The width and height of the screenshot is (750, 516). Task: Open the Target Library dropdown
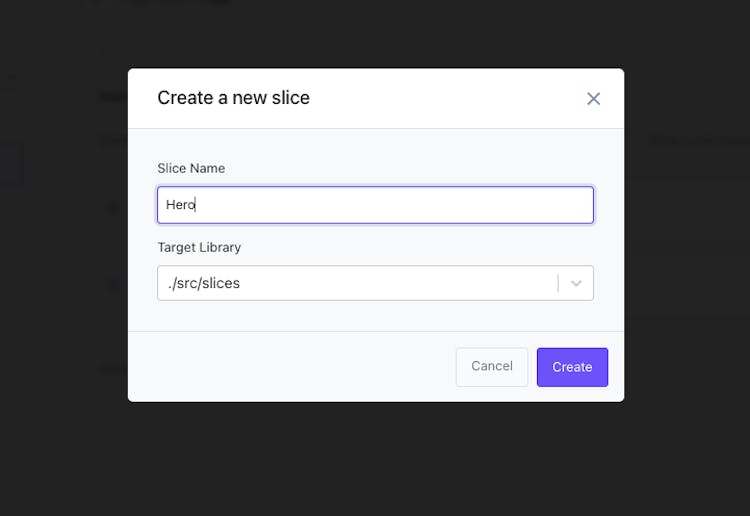click(x=375, y=283)
